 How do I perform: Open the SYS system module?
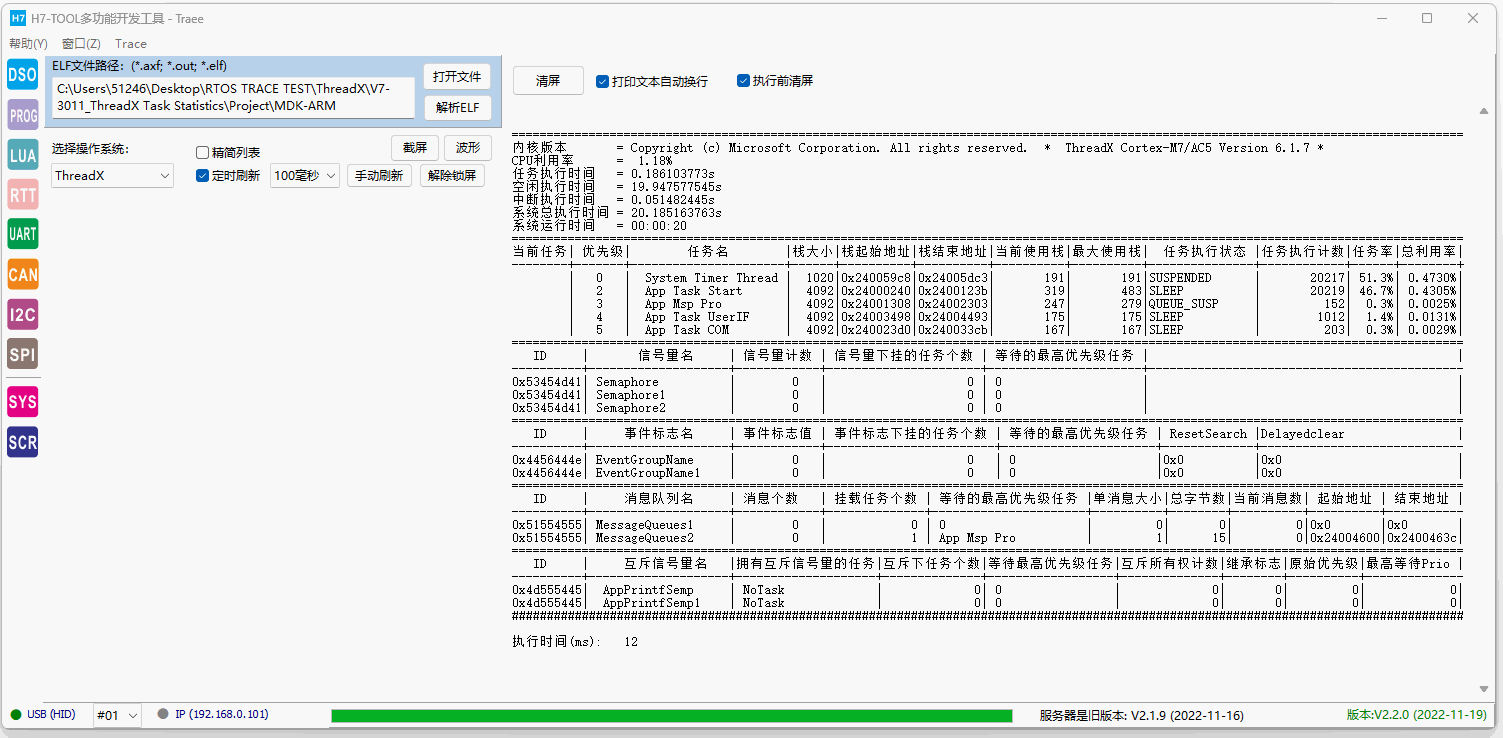(22, 402)
